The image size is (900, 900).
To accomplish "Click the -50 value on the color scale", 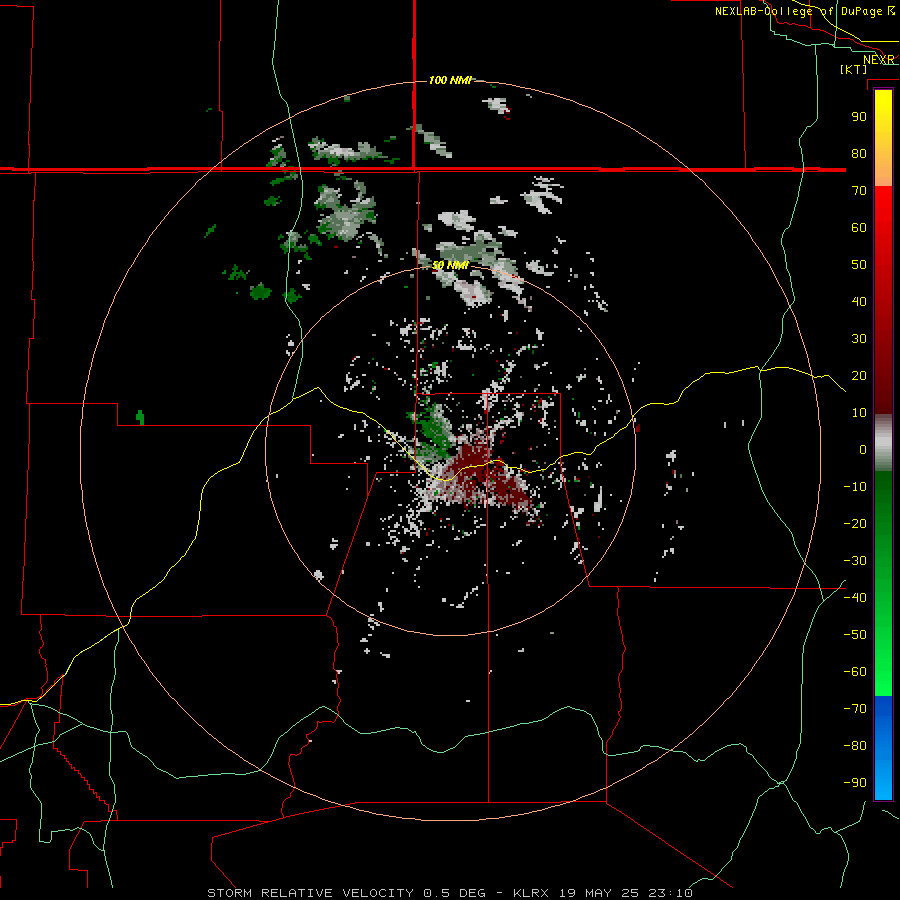I will (855, 634).
